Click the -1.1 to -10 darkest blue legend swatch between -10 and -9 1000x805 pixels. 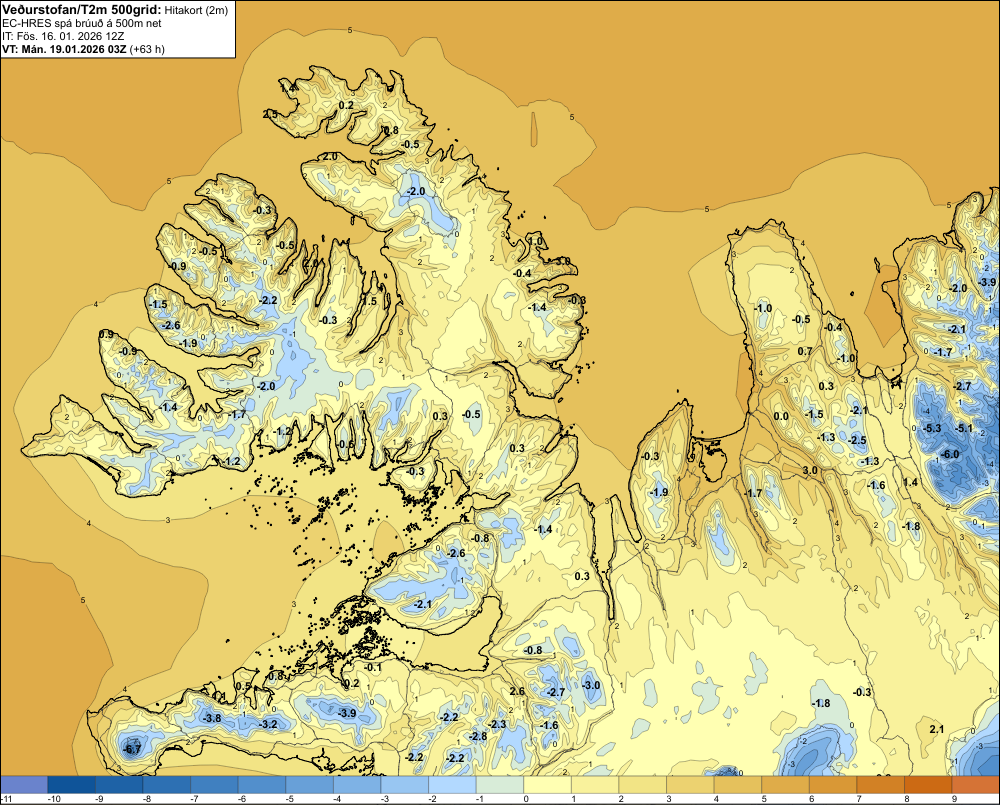pos(71,785)
